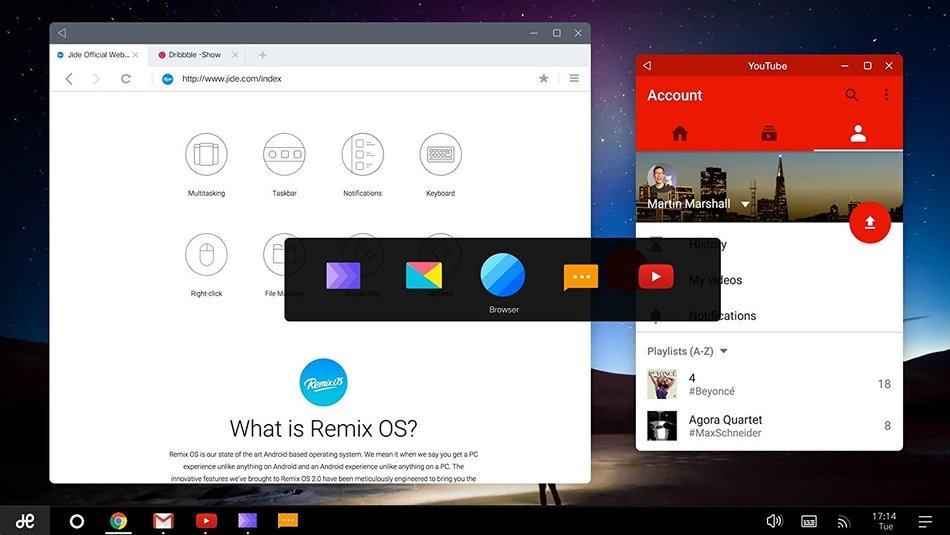
Task: Open Jide start menu in taskbar
Action: coord(25,520)
